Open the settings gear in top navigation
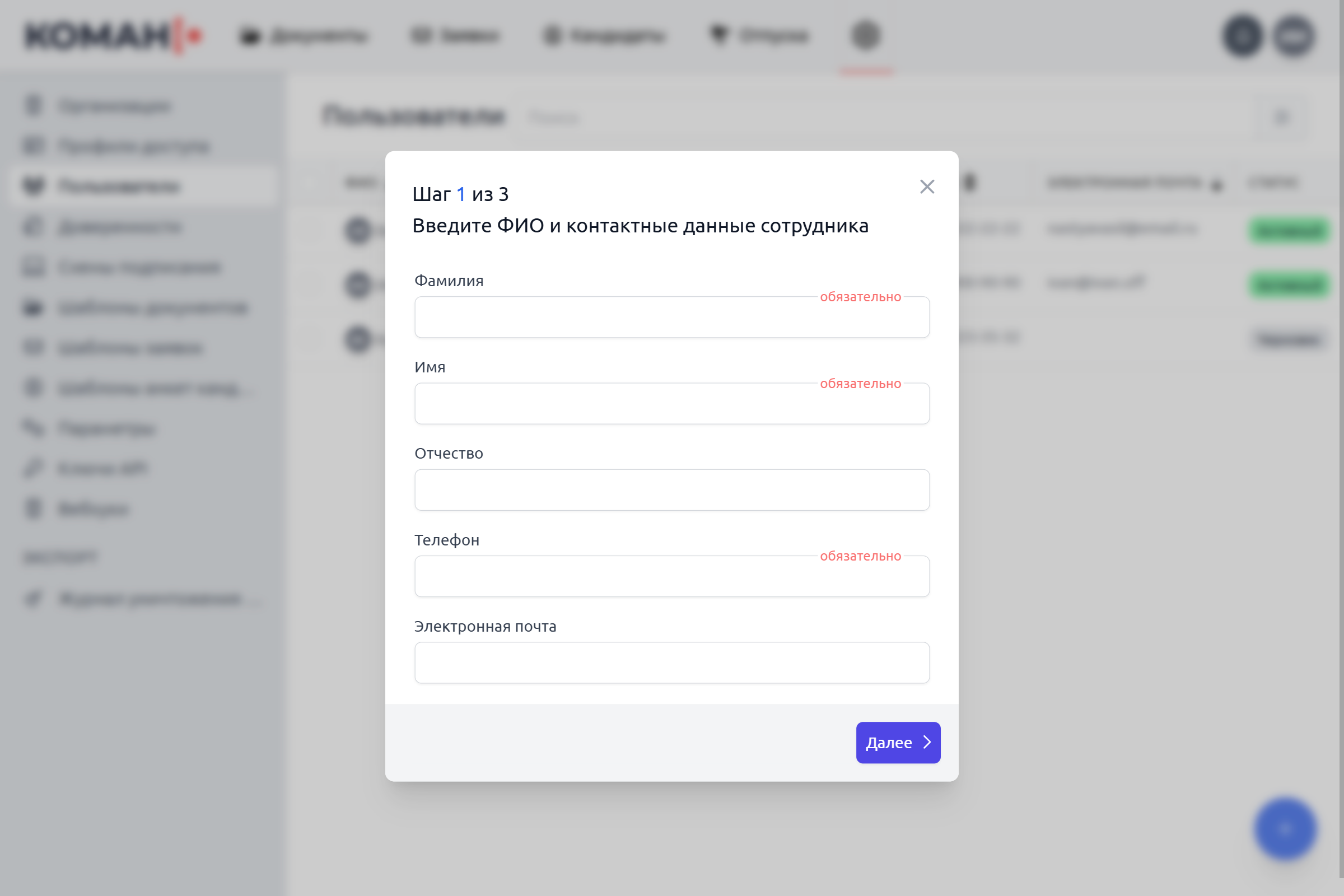 866,35
